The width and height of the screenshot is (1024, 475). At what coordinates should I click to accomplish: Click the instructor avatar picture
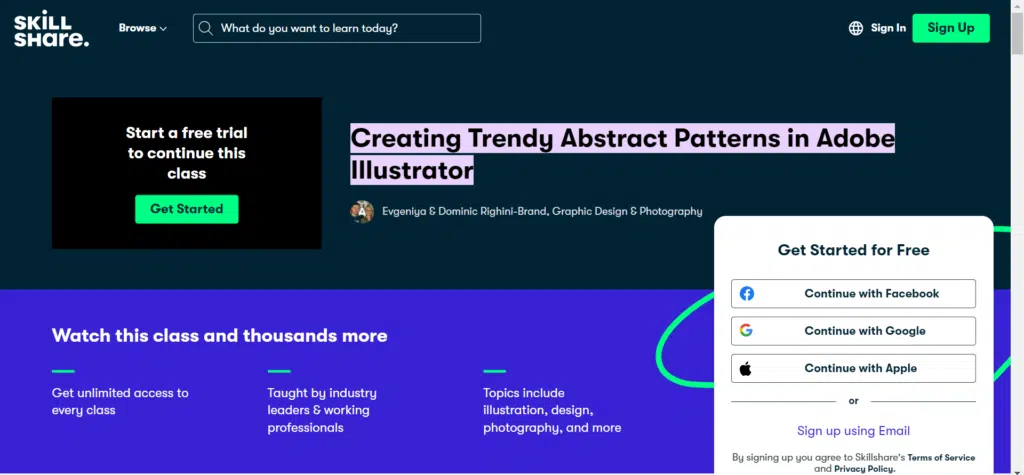pos(362,212)
